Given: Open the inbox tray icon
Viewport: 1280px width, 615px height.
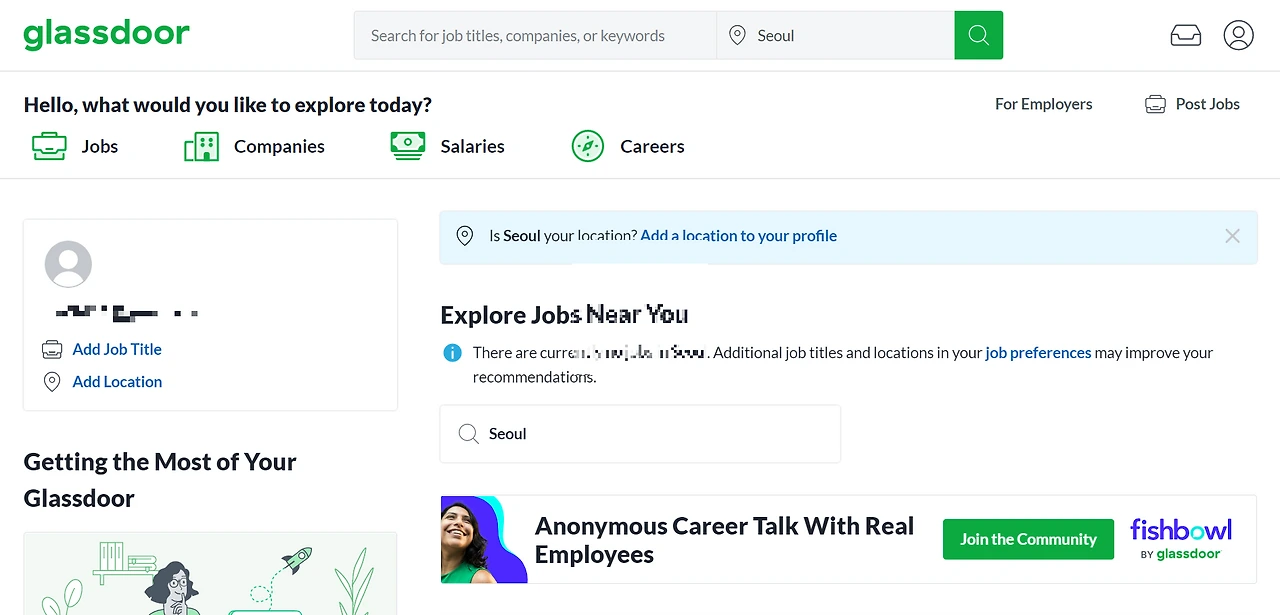Looking at the screenshot, I should coord(1185,36).
